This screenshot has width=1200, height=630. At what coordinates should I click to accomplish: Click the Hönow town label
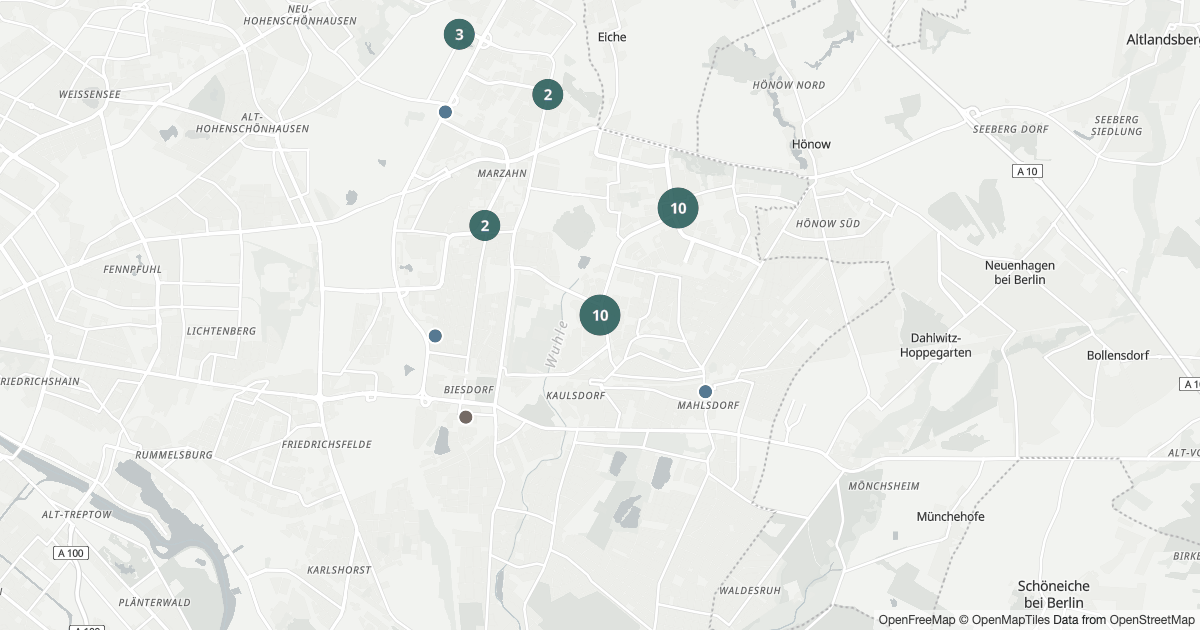[811, 144]
